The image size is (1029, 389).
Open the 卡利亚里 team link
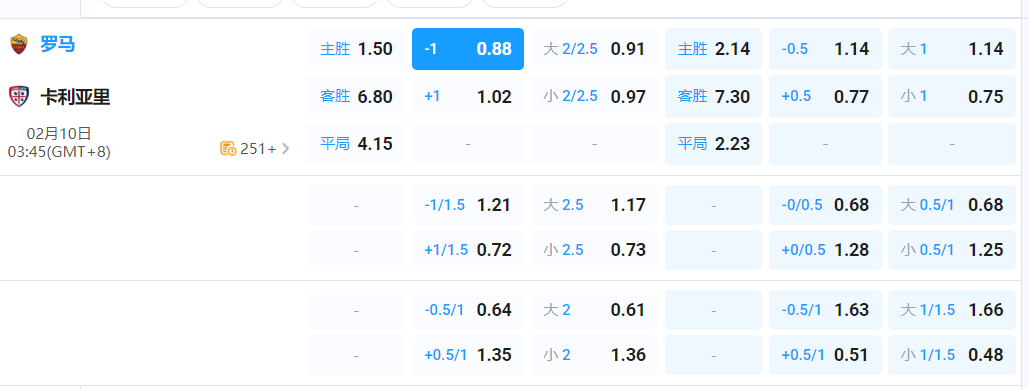[75, 97]
